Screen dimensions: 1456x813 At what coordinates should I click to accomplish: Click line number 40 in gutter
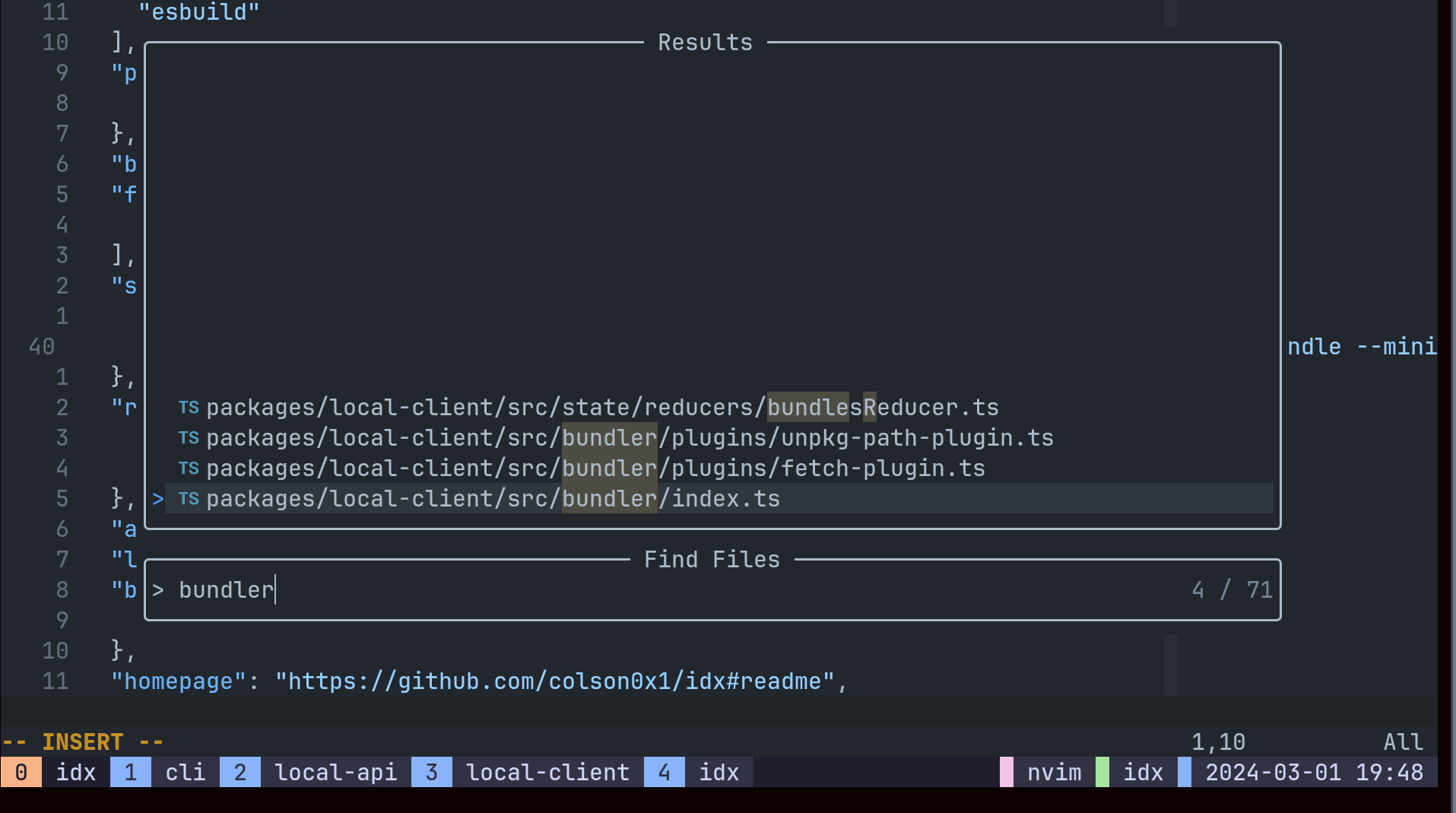click(42, 347)
